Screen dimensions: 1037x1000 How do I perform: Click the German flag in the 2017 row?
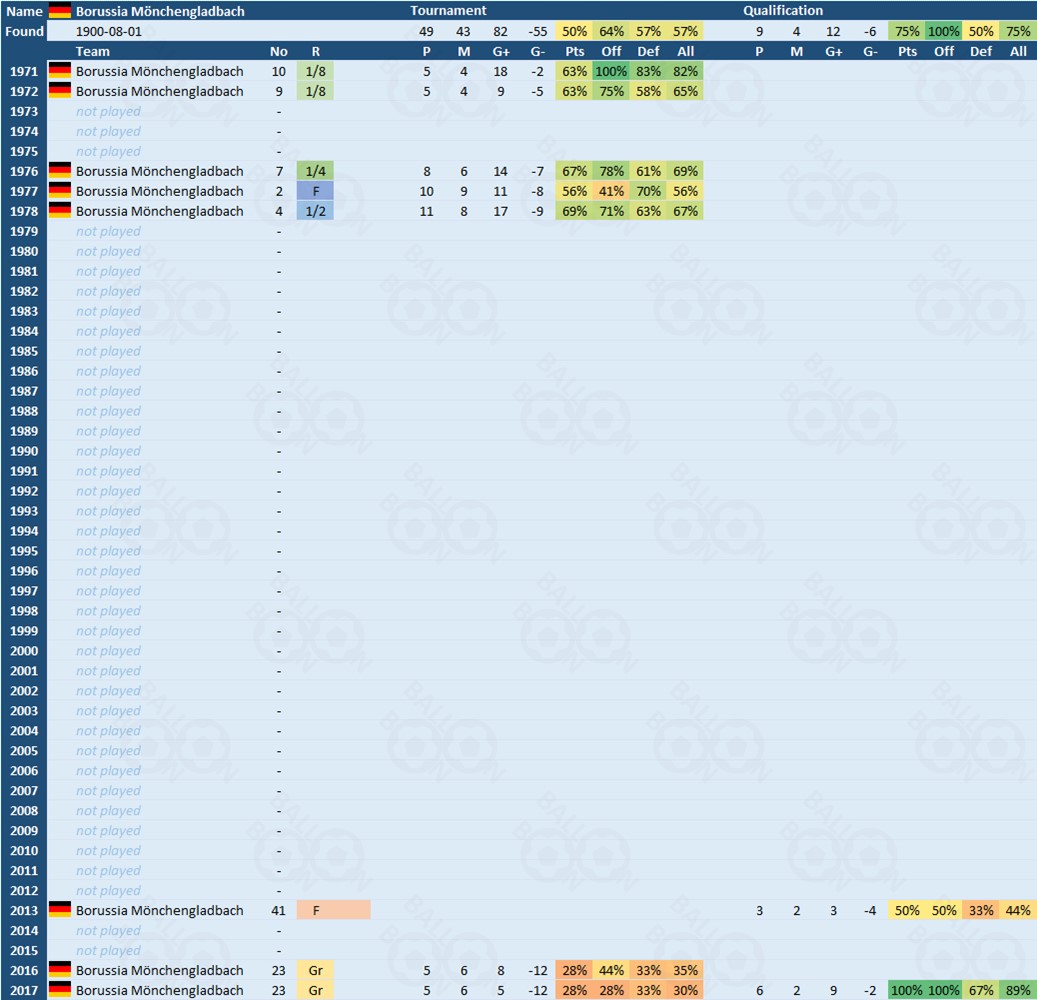point(60,990)
